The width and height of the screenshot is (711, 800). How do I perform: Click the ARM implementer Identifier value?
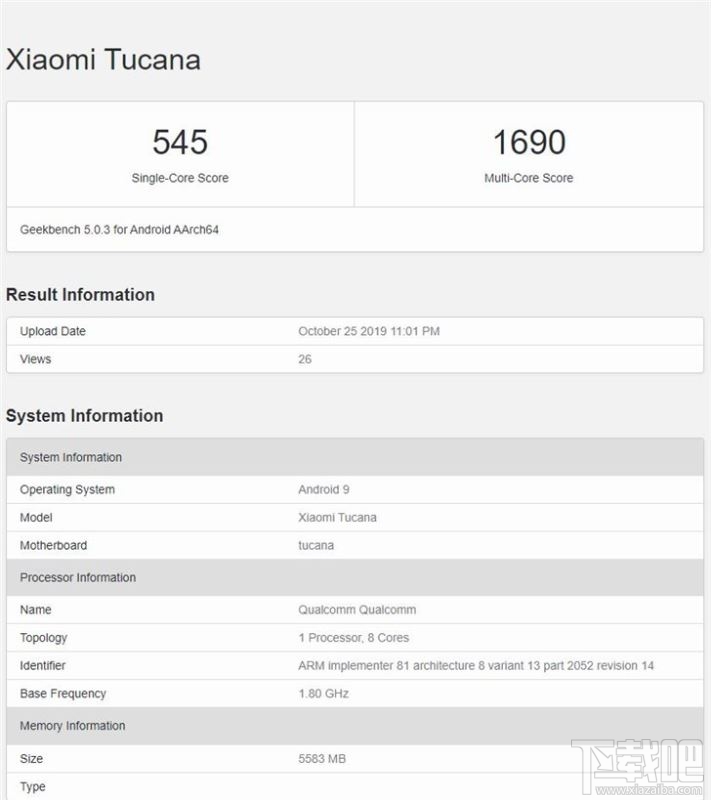[476, 666]
